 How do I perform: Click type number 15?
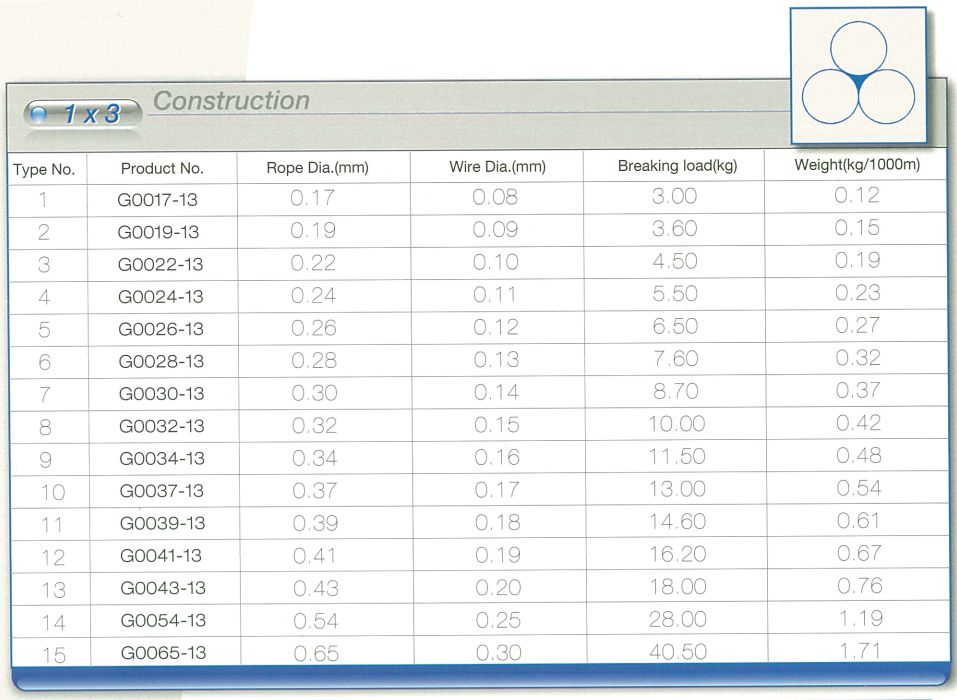[54, 655]
